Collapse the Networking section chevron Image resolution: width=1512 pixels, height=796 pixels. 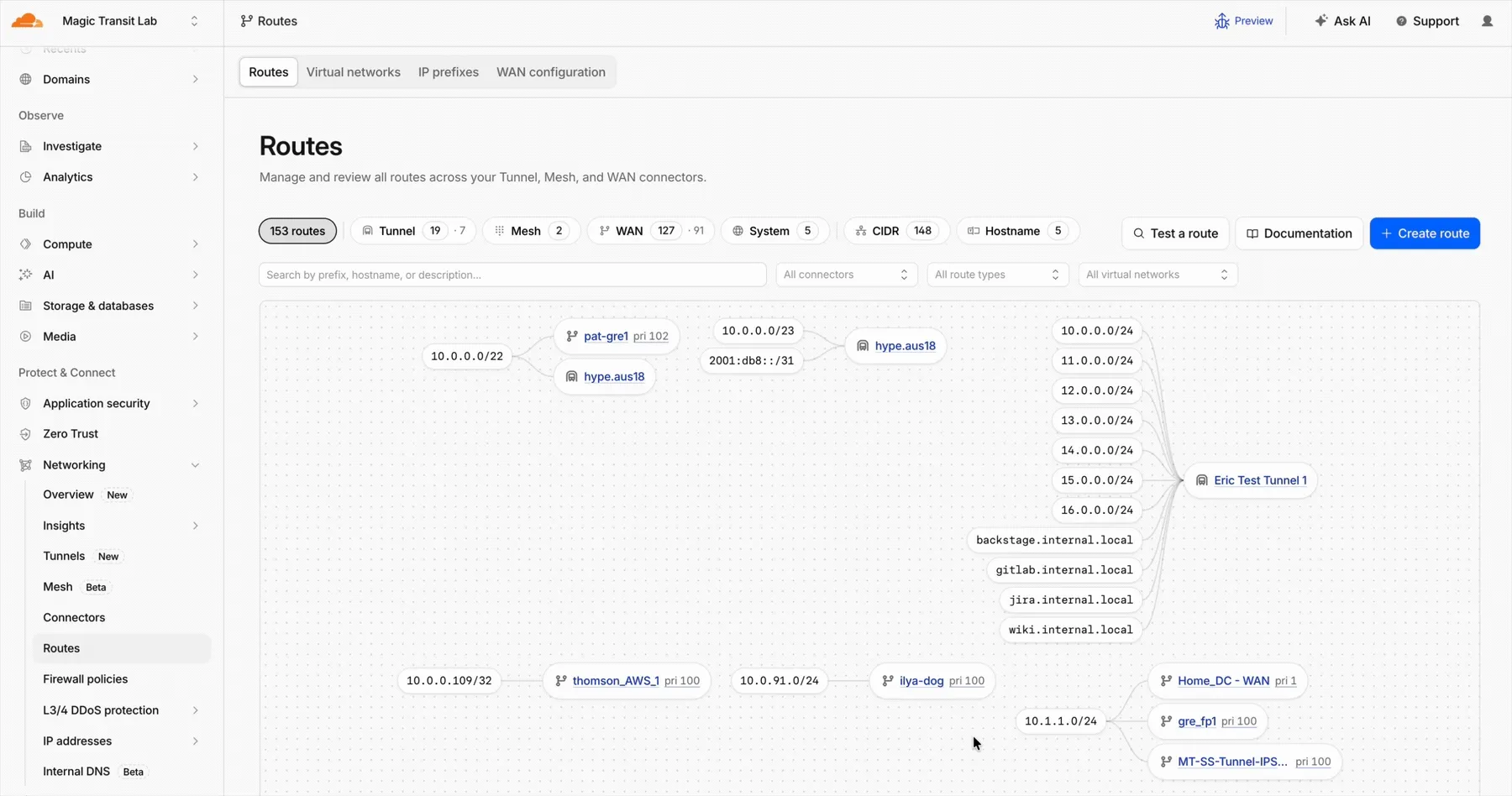coord(195,465)
